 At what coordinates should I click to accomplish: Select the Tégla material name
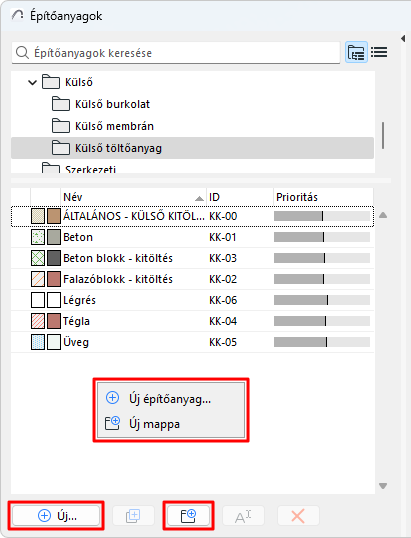tap(76, 321)
